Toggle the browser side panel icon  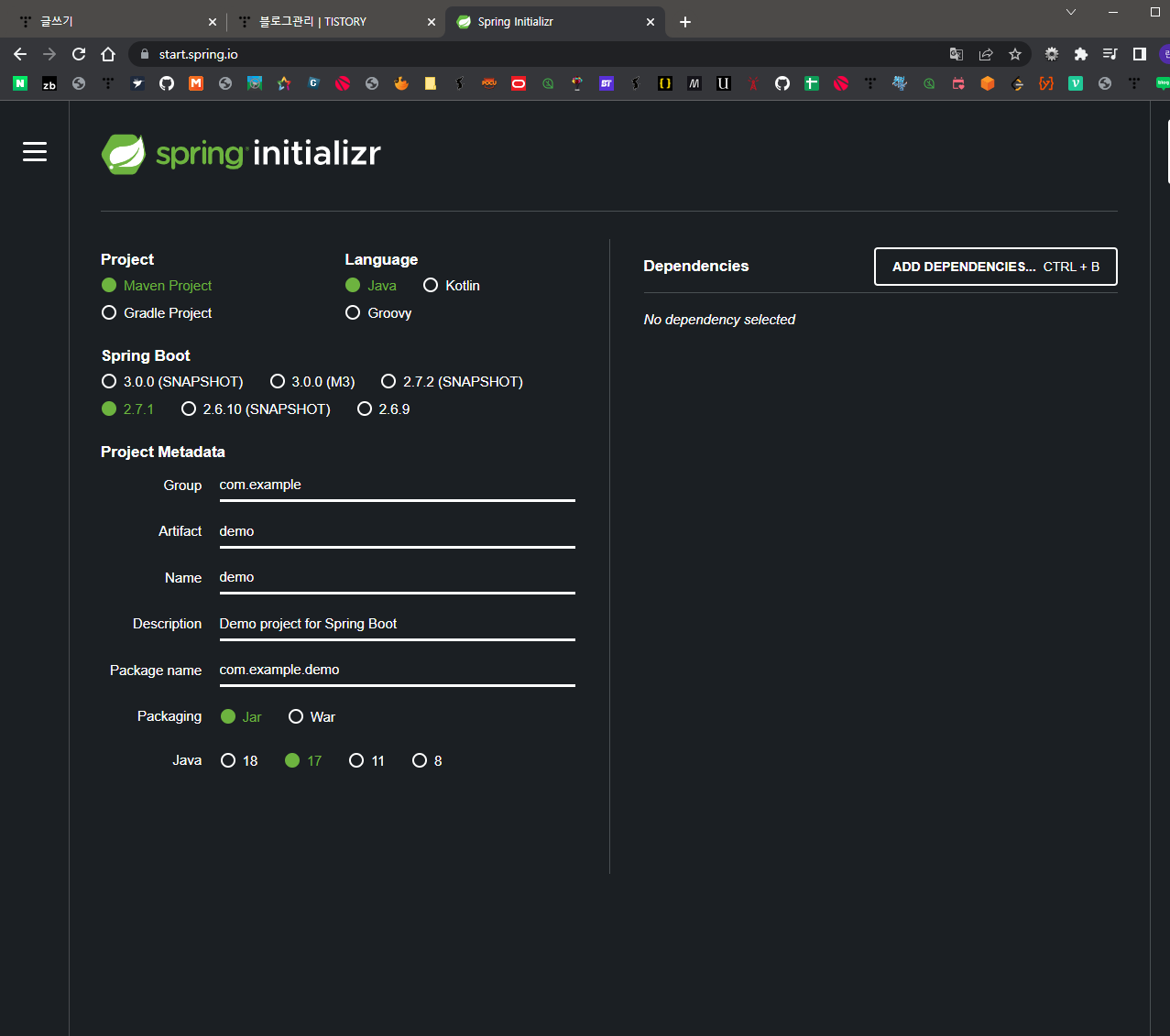coord(1140,54)
